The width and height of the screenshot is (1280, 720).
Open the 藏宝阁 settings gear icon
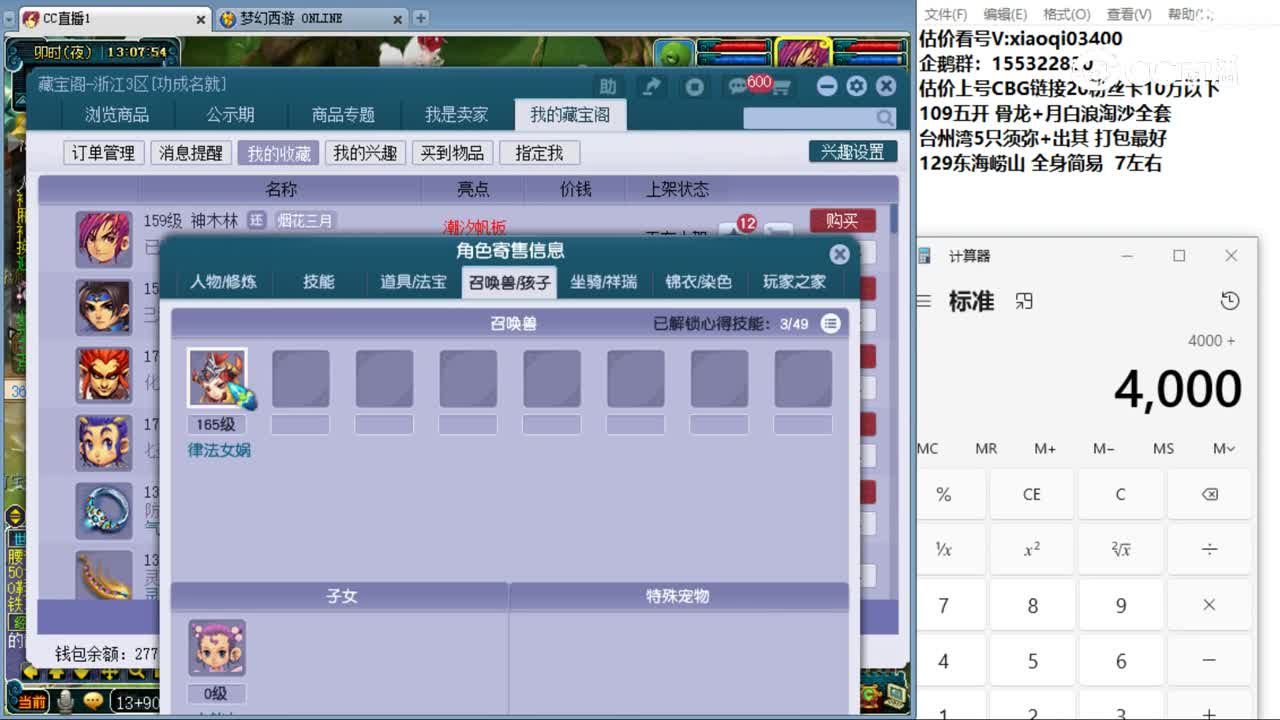856,86
